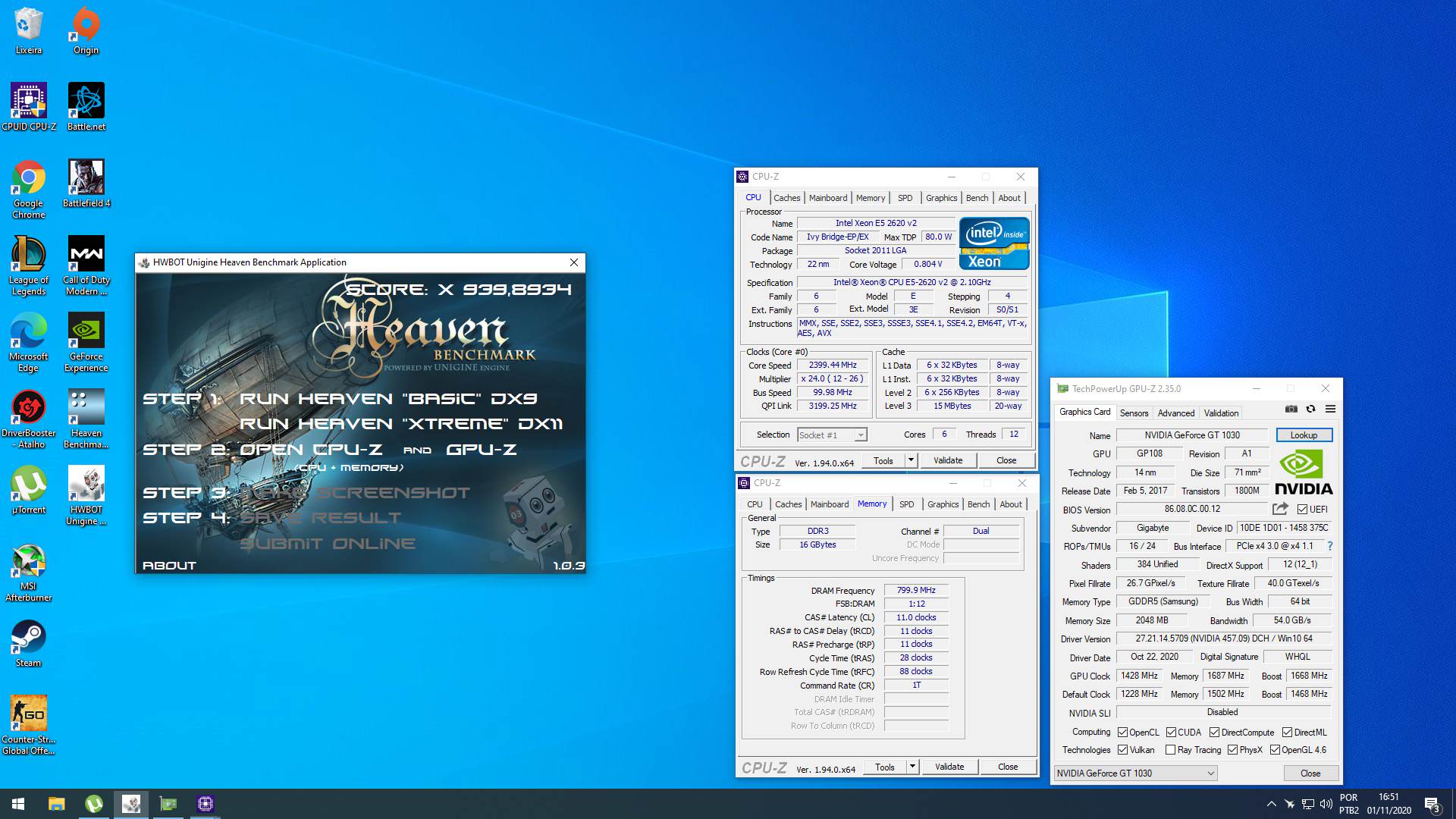
Task: Take a GPU-Z screenshot with camera icon
Action: coord(1291,409)
